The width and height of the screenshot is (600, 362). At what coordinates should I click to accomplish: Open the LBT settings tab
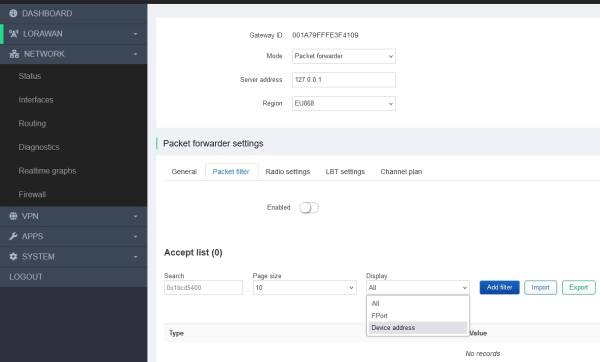pos(345,172)
